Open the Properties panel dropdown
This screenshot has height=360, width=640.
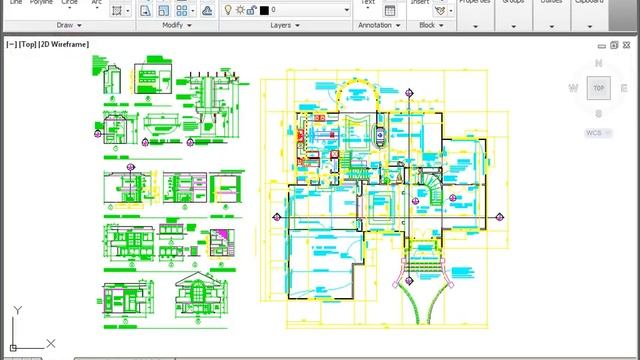(x=476, y=27)
